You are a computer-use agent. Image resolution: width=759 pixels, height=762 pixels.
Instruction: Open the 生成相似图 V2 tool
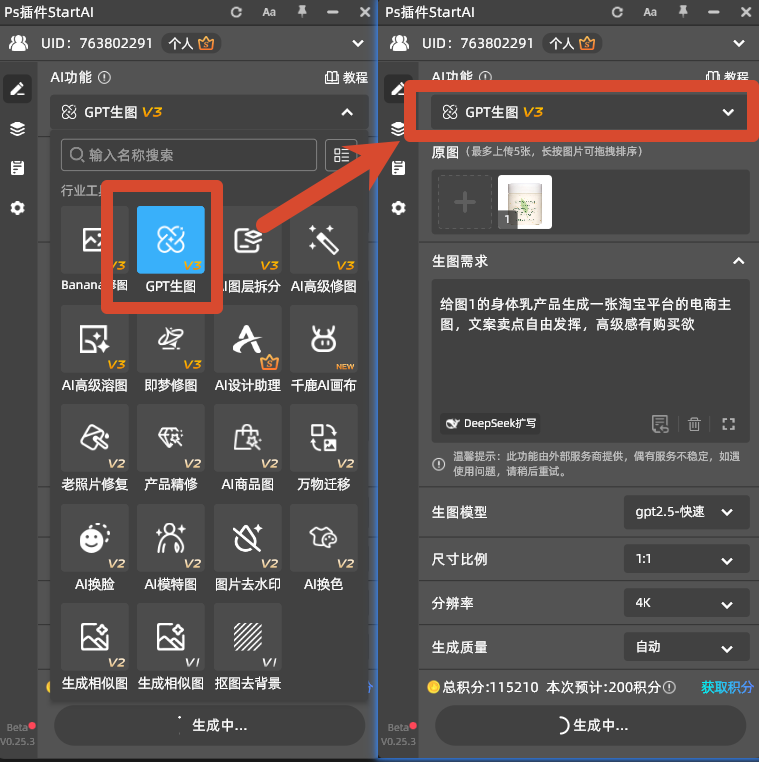pos(94,637)
